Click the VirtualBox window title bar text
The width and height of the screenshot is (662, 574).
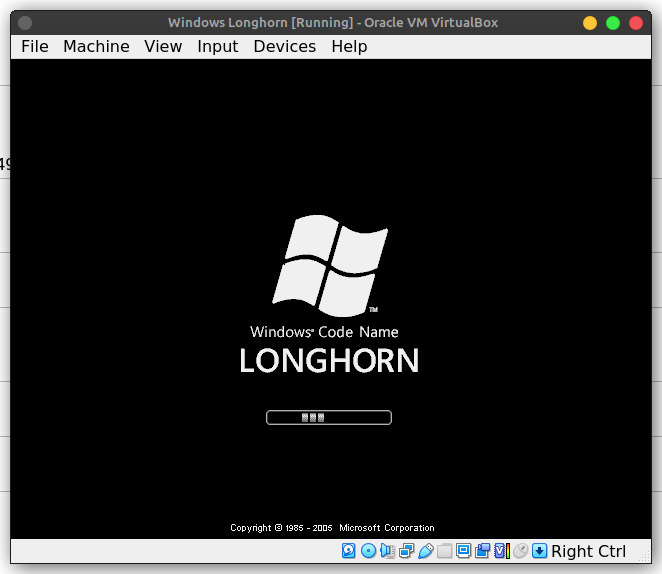(333, 22)
